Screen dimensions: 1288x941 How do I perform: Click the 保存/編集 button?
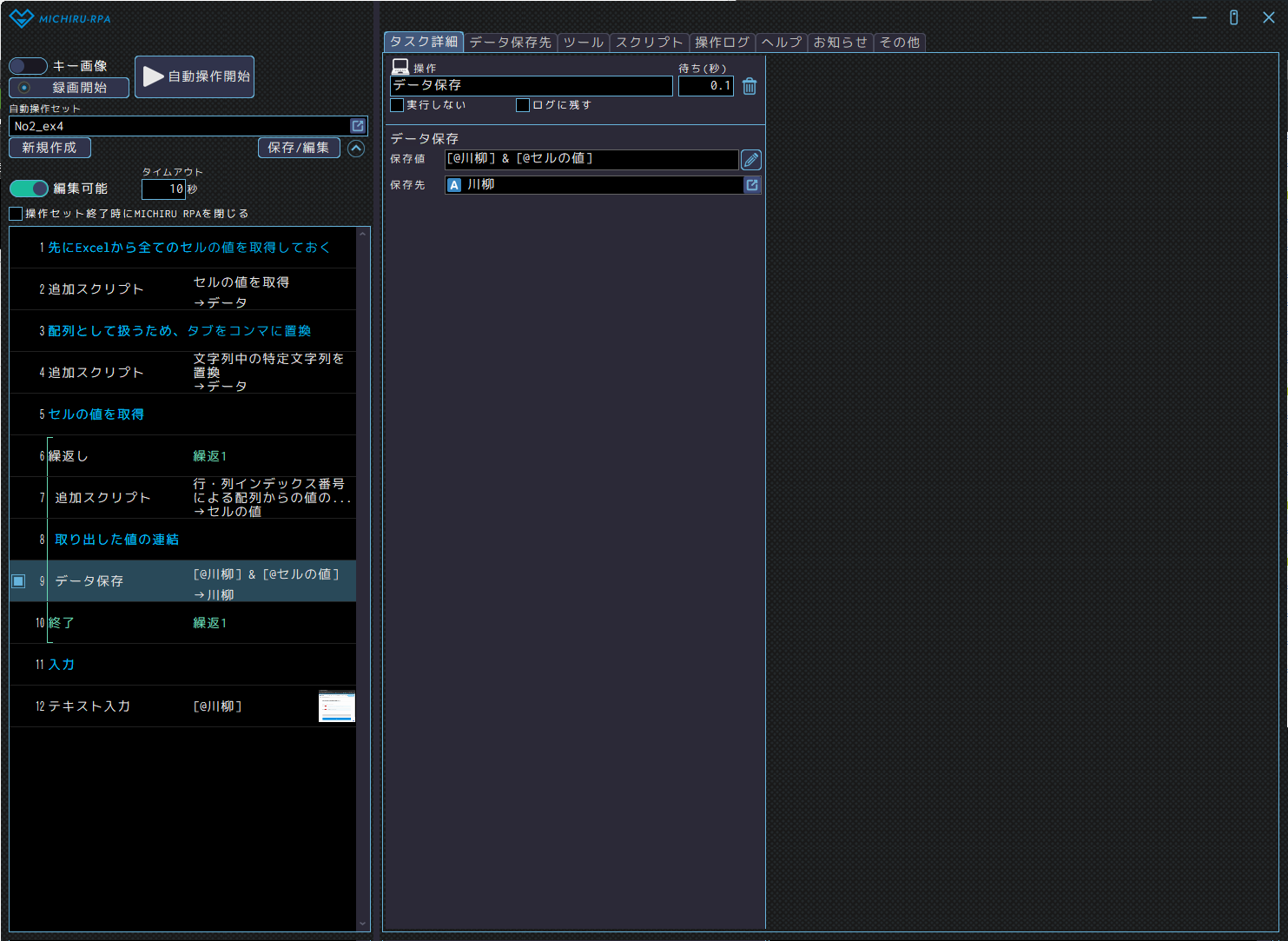298,148
